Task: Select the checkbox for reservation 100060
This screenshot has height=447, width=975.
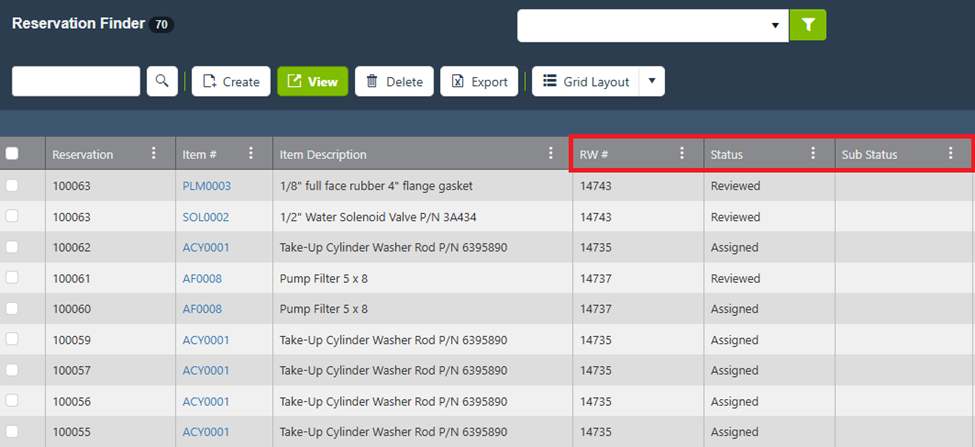Action: [12, 308]
